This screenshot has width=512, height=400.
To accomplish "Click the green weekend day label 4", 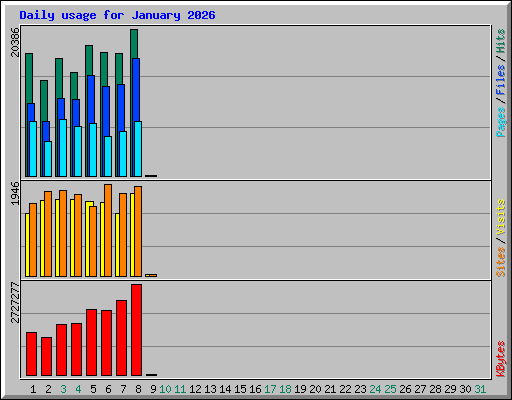I will (78, 389).
